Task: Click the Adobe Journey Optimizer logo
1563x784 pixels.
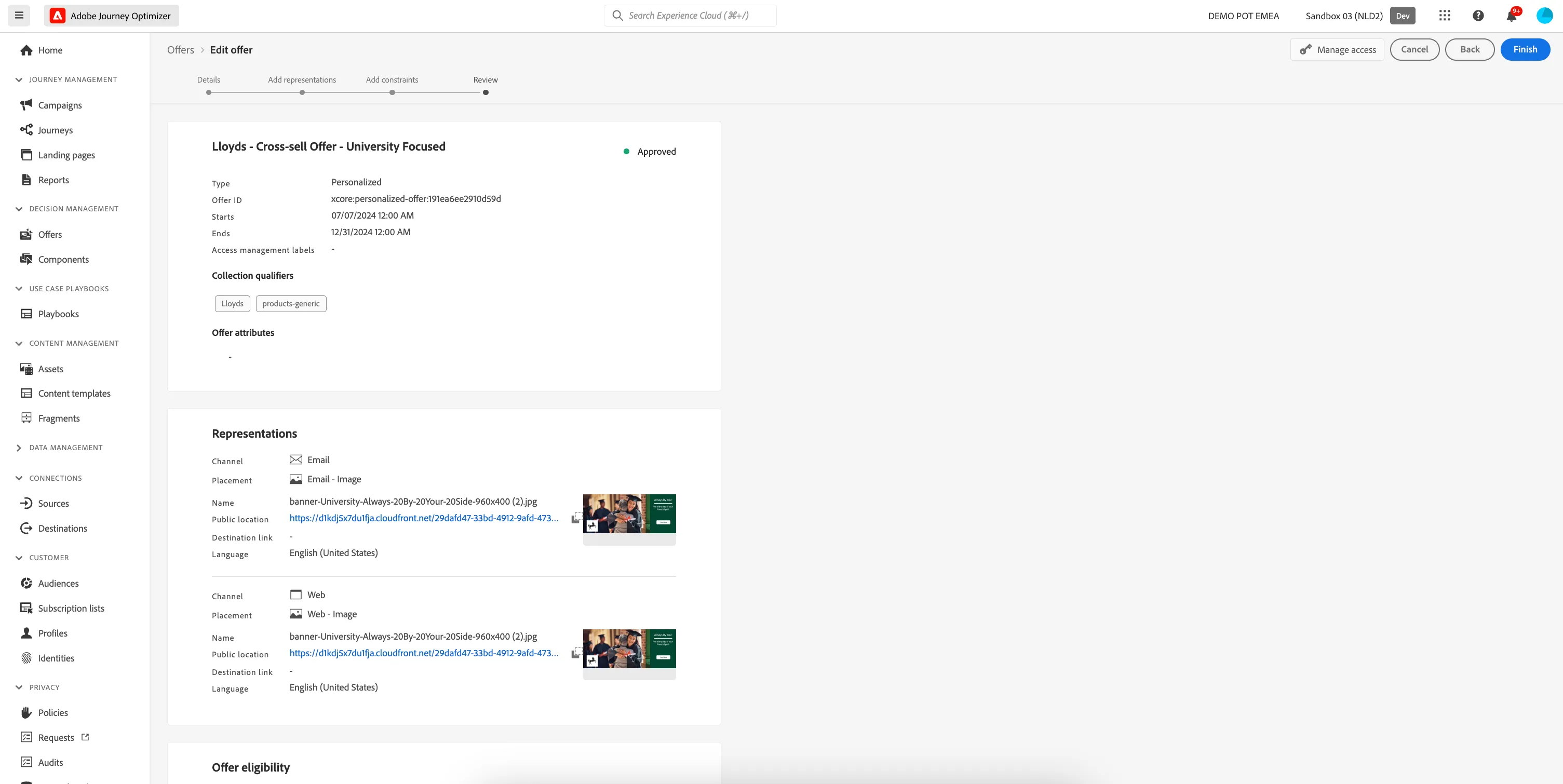Action: coord(58,16)
